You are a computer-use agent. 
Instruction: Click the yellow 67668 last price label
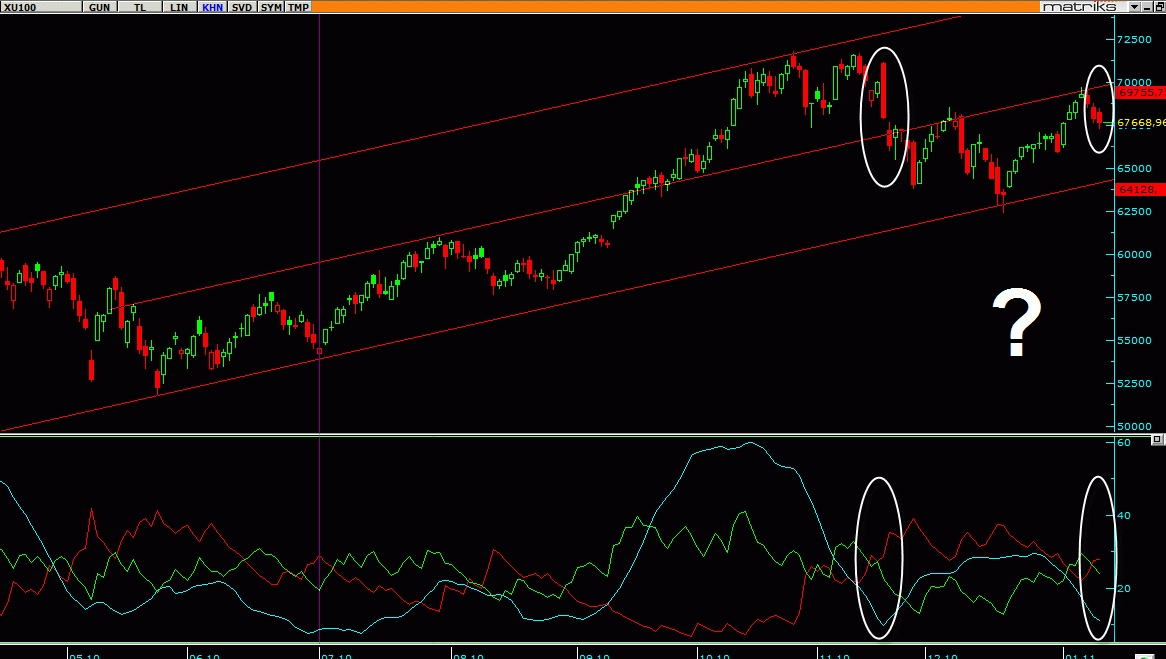pyautogui.click(x=1140, y=123)
